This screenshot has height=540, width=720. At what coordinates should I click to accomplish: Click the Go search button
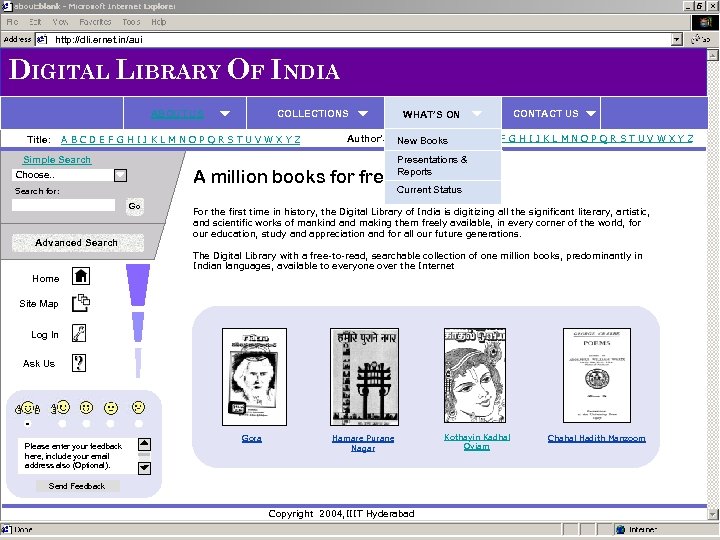[135, 206]
